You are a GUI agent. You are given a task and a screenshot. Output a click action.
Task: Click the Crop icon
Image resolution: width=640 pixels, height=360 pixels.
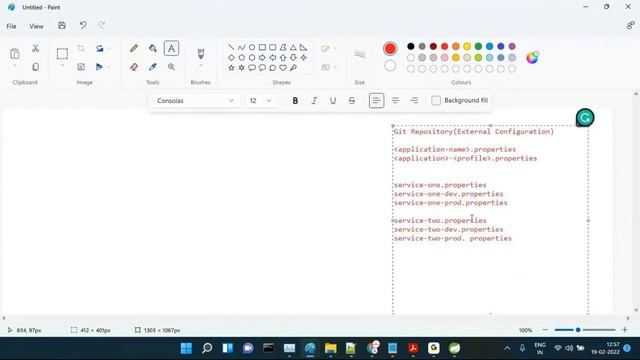(x=81, y=48)
